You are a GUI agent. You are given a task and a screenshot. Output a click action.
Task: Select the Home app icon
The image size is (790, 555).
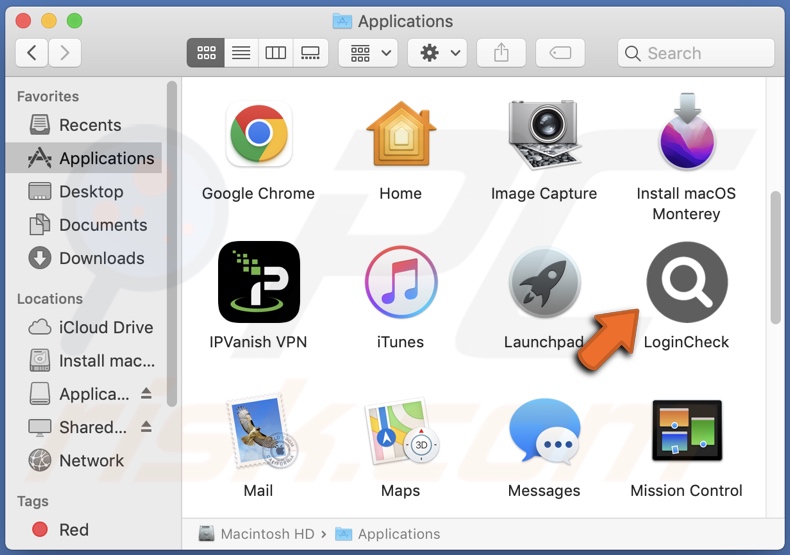tap(401, 134)
